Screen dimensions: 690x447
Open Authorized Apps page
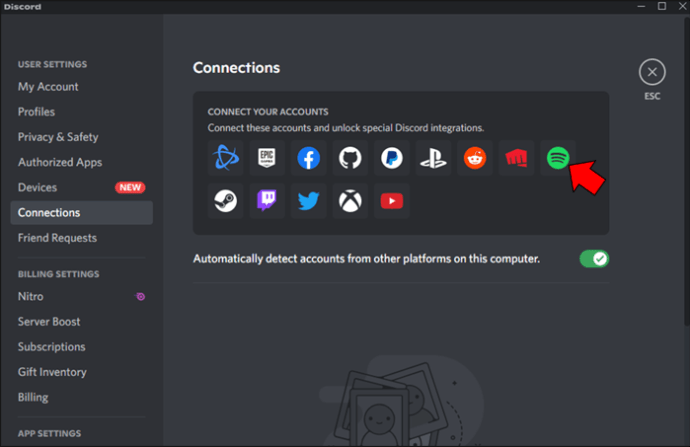click(82, 162)
